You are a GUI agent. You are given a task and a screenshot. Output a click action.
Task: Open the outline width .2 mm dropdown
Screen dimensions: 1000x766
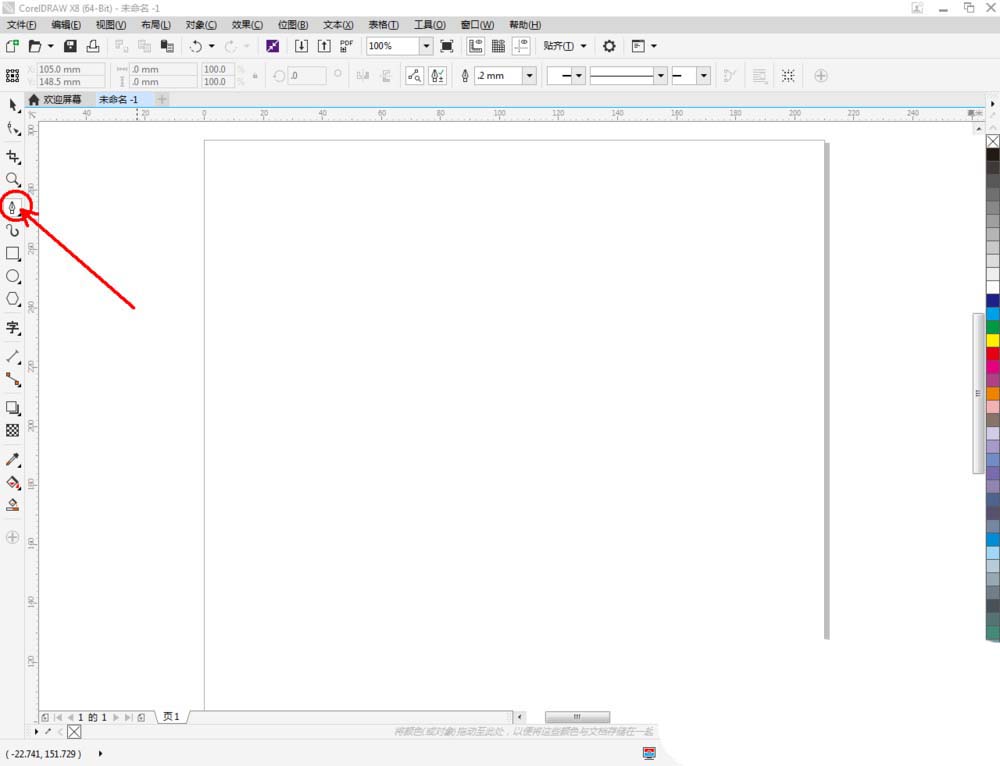[529, 75]
